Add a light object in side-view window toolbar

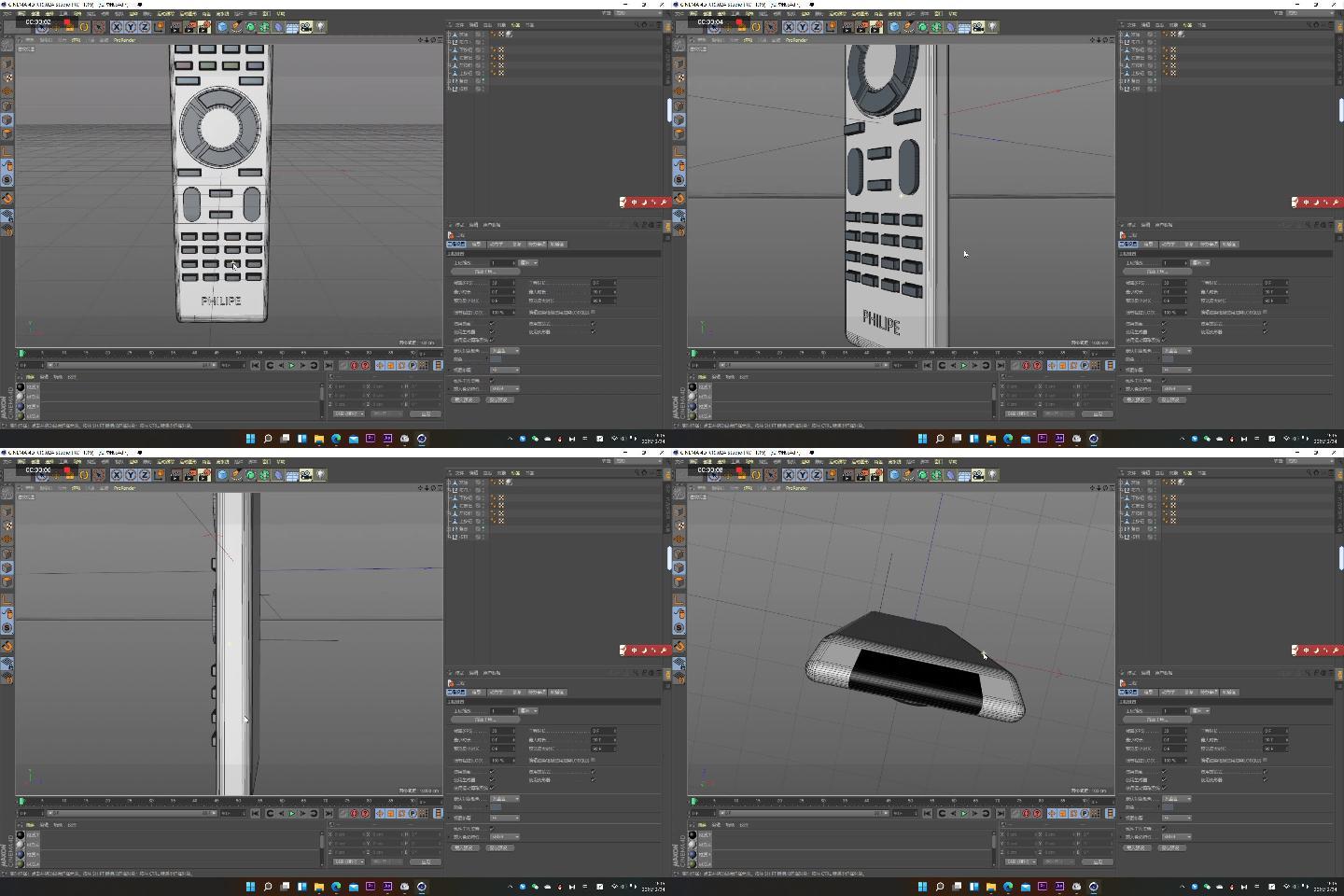tap(320, 475)
